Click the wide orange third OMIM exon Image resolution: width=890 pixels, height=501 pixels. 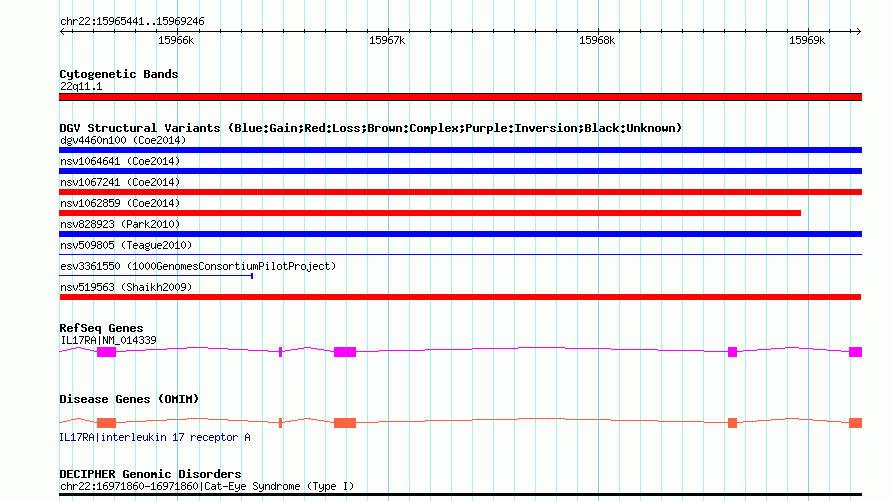click(x=345, y=423)
